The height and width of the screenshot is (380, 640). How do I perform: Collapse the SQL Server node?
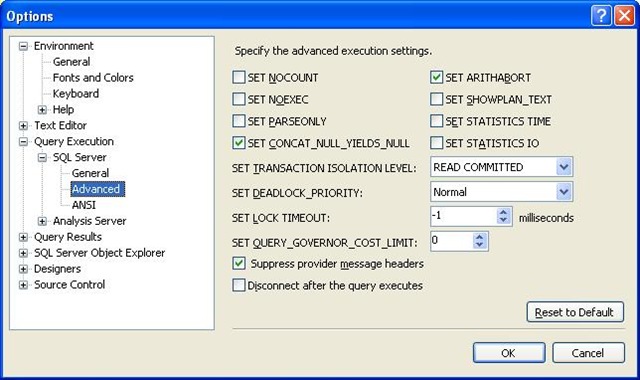[42, 158]
